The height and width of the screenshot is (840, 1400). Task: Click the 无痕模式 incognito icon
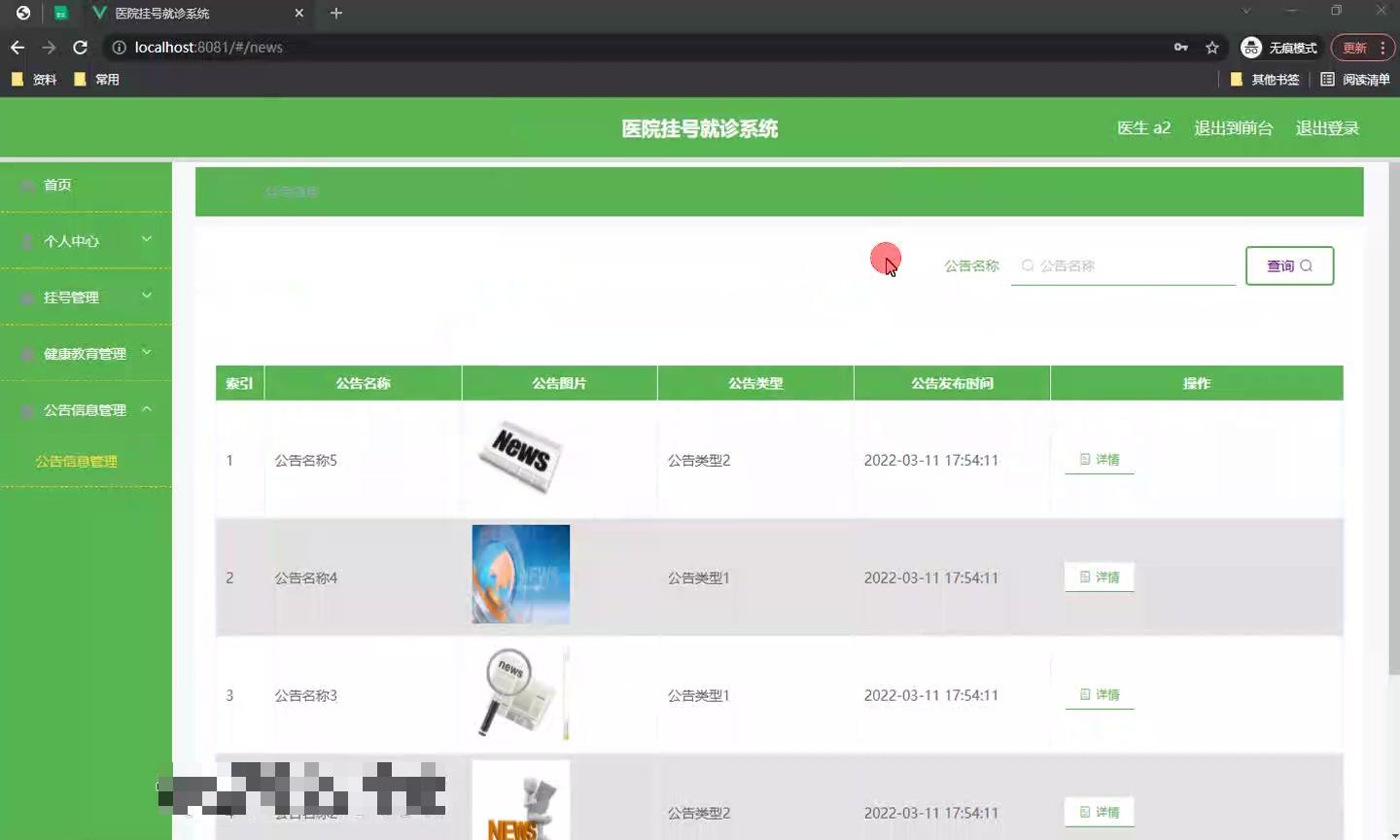point(1251,47)
